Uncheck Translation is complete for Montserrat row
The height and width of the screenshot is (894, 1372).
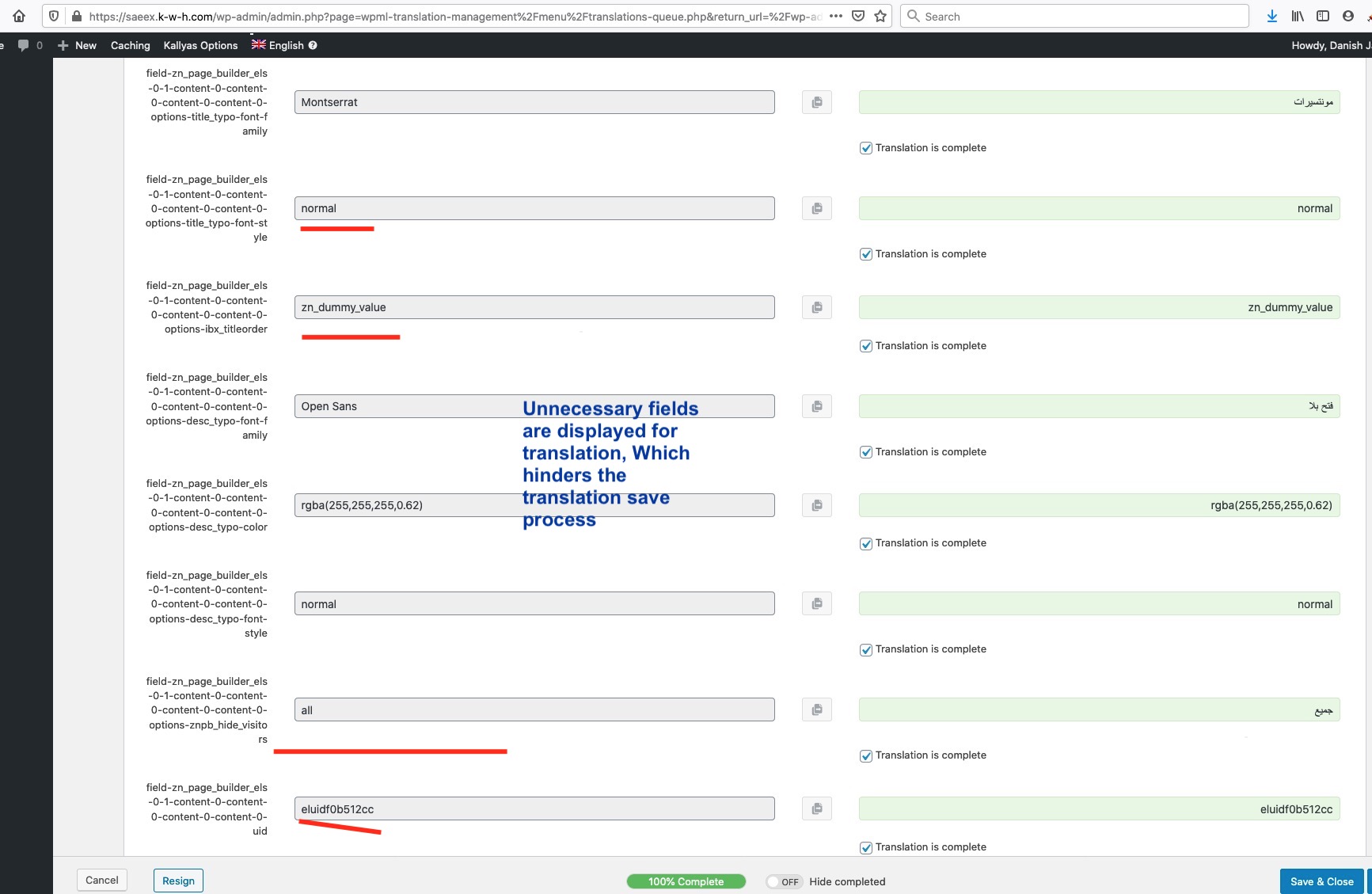pyautogui.click(x=866, y=148)
